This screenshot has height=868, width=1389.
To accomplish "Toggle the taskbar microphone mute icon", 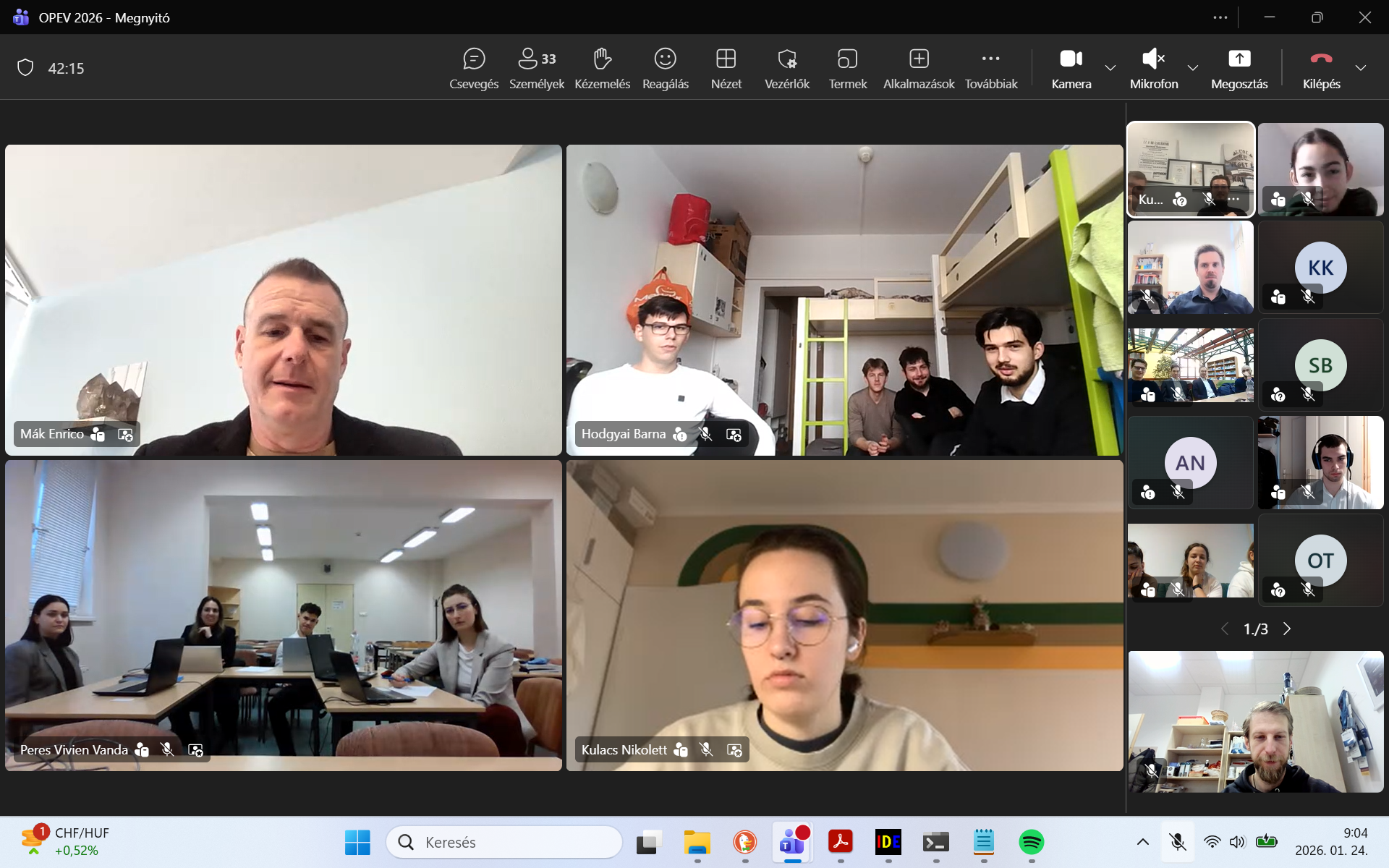I will pyautogui.click(x=1177, y=841).
